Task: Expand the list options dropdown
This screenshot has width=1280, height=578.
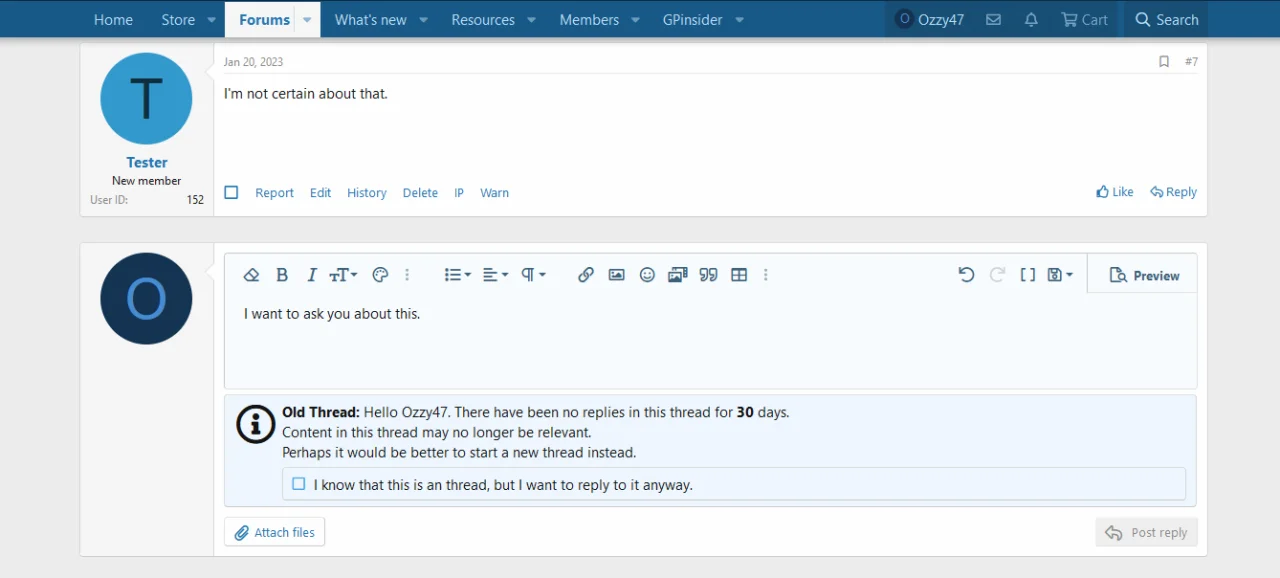Action: point(457,275)
